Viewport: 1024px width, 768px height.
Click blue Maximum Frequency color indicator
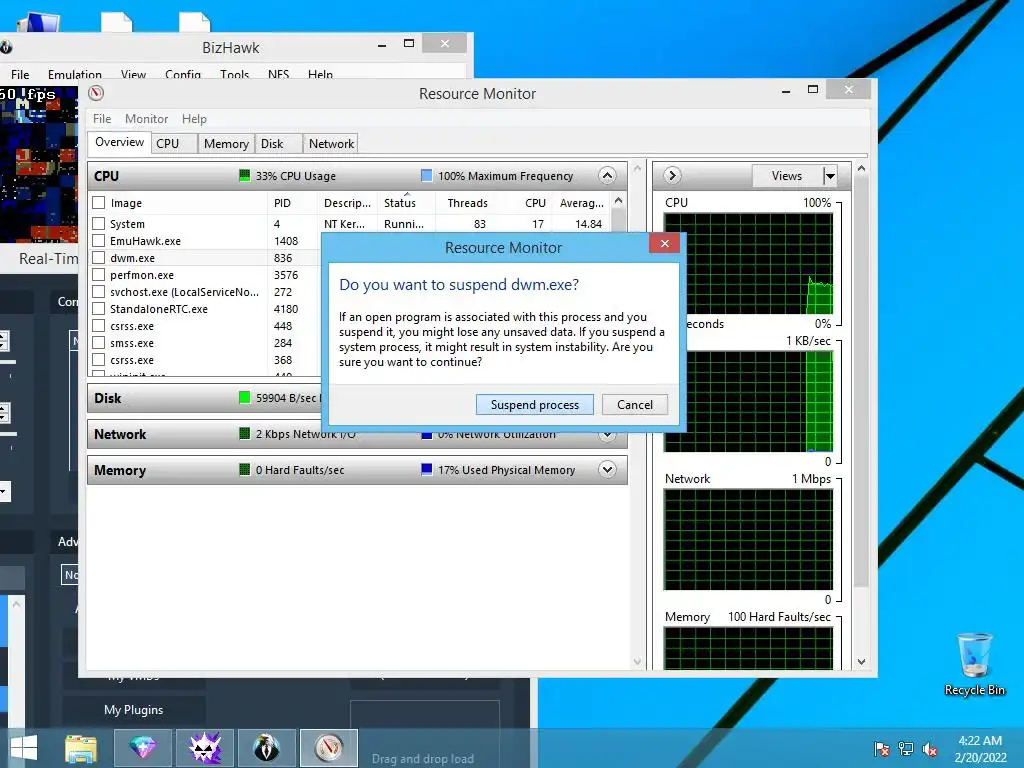point(426,176)
